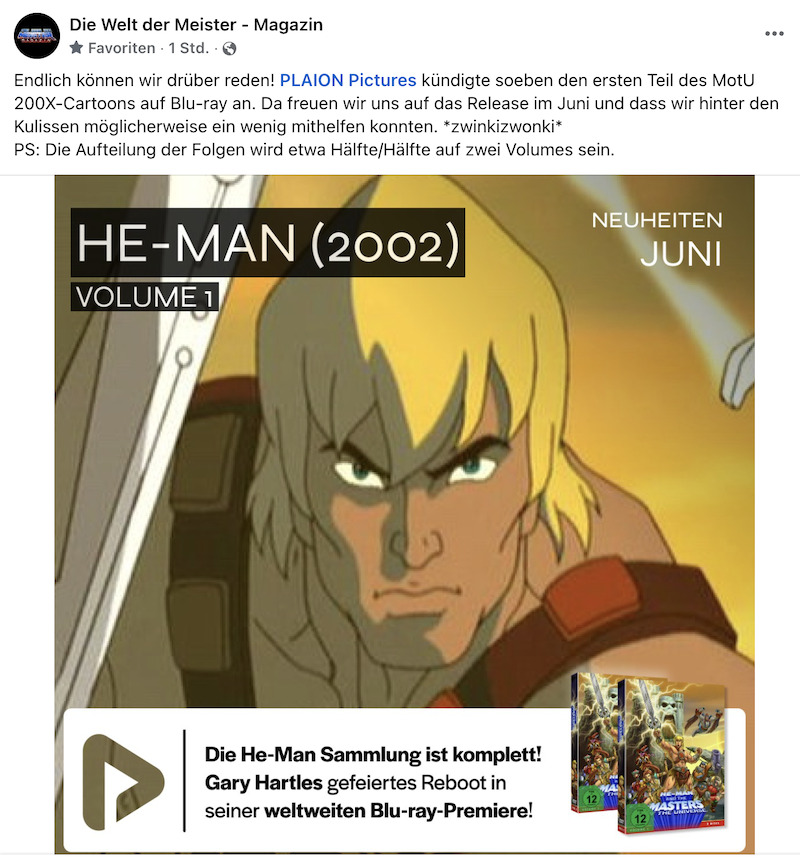Click the green FSK 12 badge on the front cover
The image size is (800, 865).
pos(640,818)
